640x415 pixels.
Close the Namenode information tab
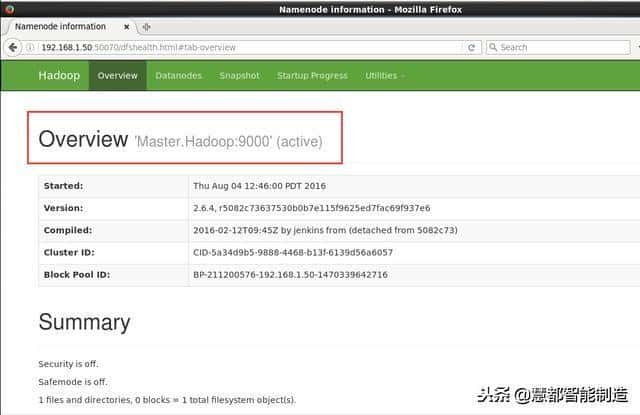tap(127, 27)
